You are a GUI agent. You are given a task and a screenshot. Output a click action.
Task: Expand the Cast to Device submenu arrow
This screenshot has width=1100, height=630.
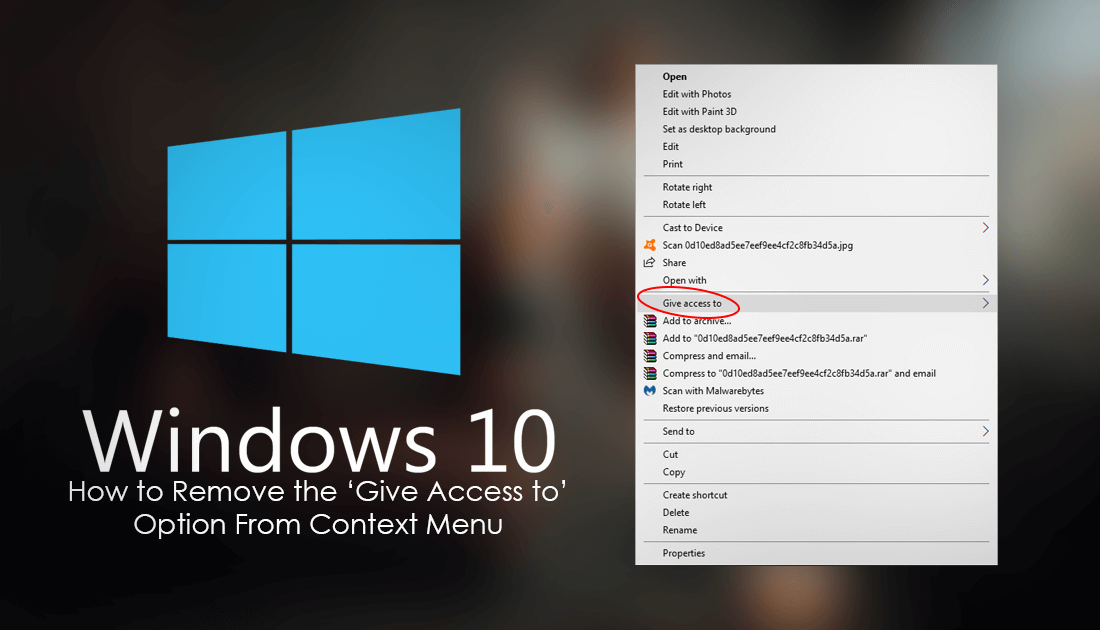tap(985, 227)
